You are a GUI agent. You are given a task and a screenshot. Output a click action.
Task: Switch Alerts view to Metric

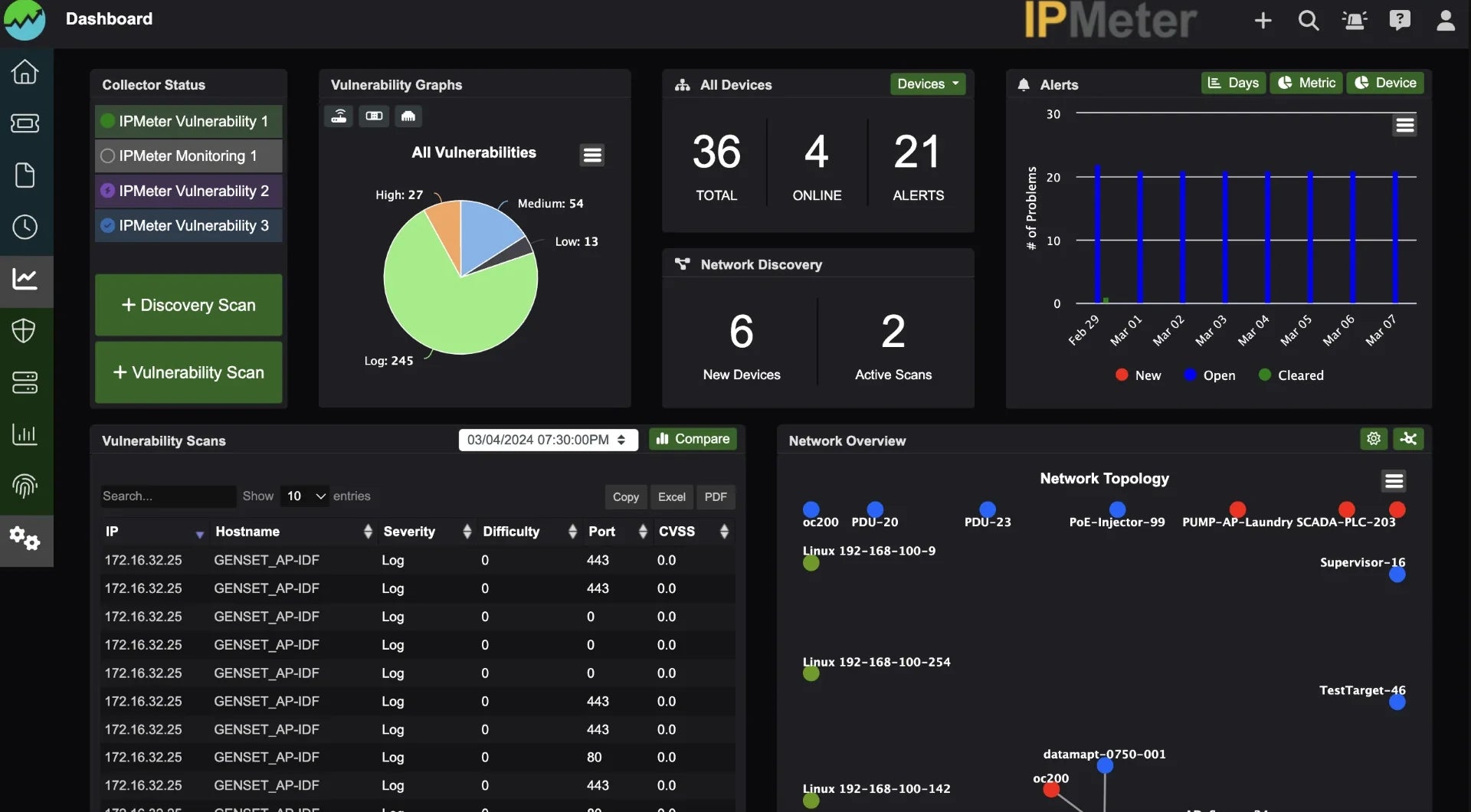1306,83
